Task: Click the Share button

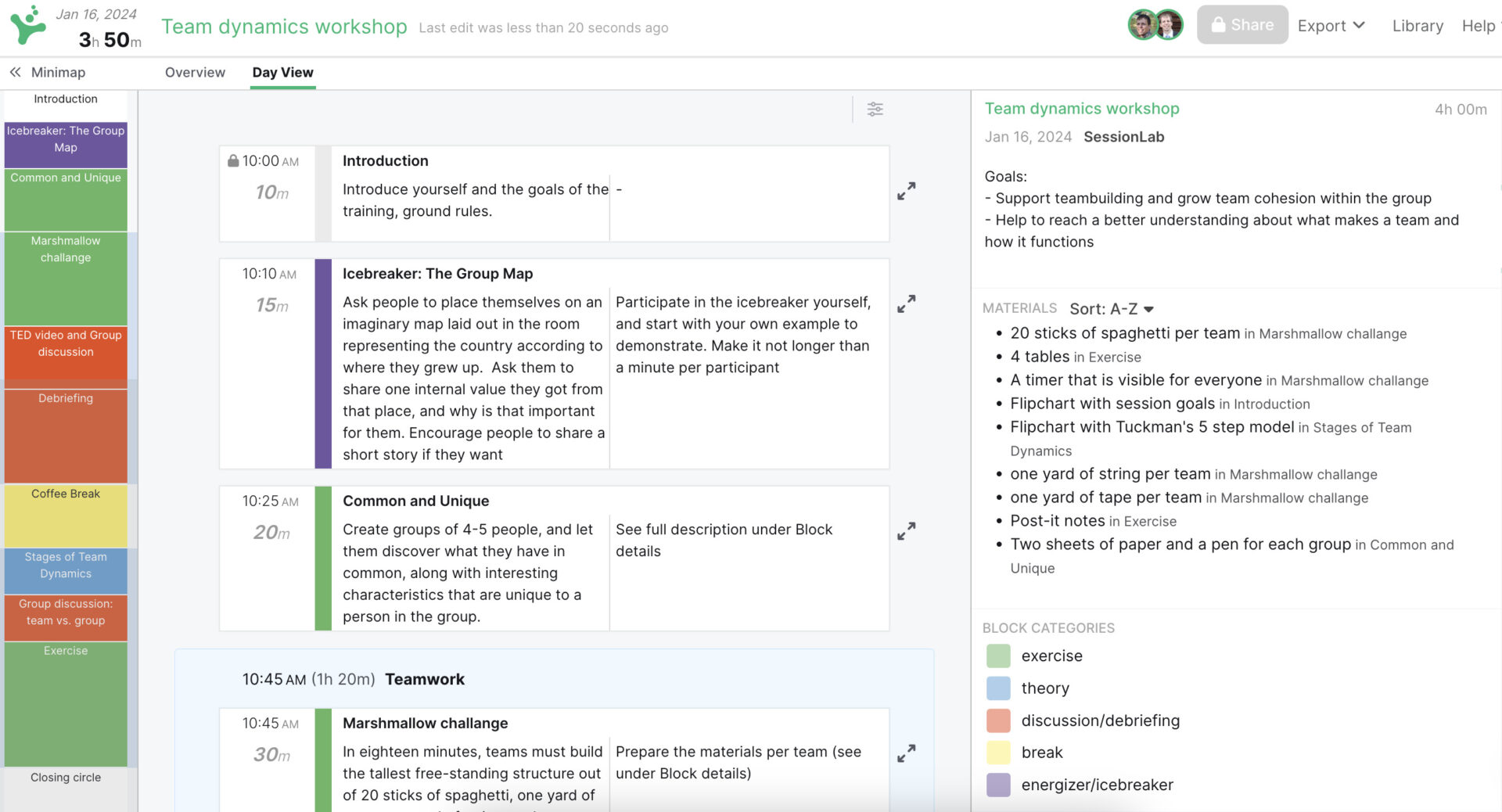Action: click(1241, 25)
